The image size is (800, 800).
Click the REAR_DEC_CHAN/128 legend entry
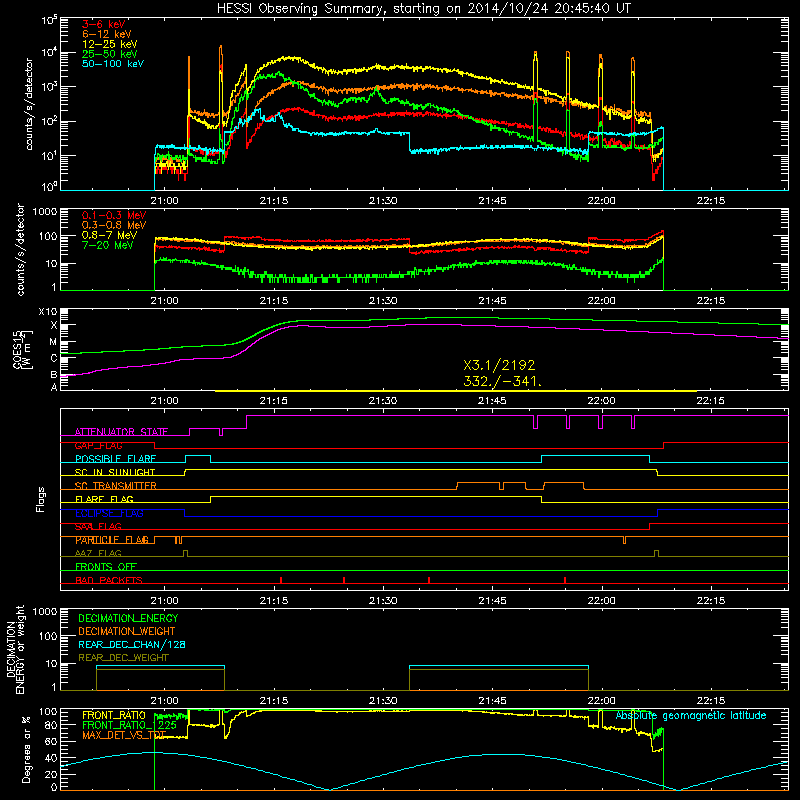point(132,644)
